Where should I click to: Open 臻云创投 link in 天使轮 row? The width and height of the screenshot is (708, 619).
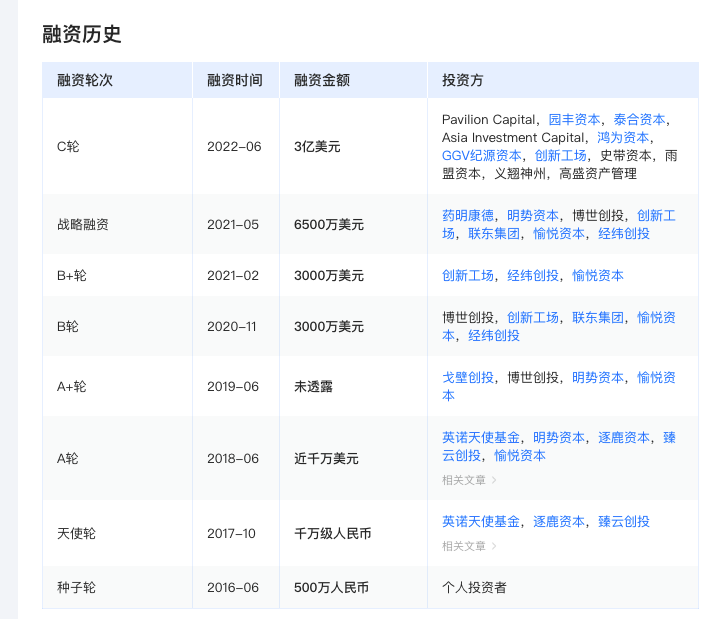[623, 521]
